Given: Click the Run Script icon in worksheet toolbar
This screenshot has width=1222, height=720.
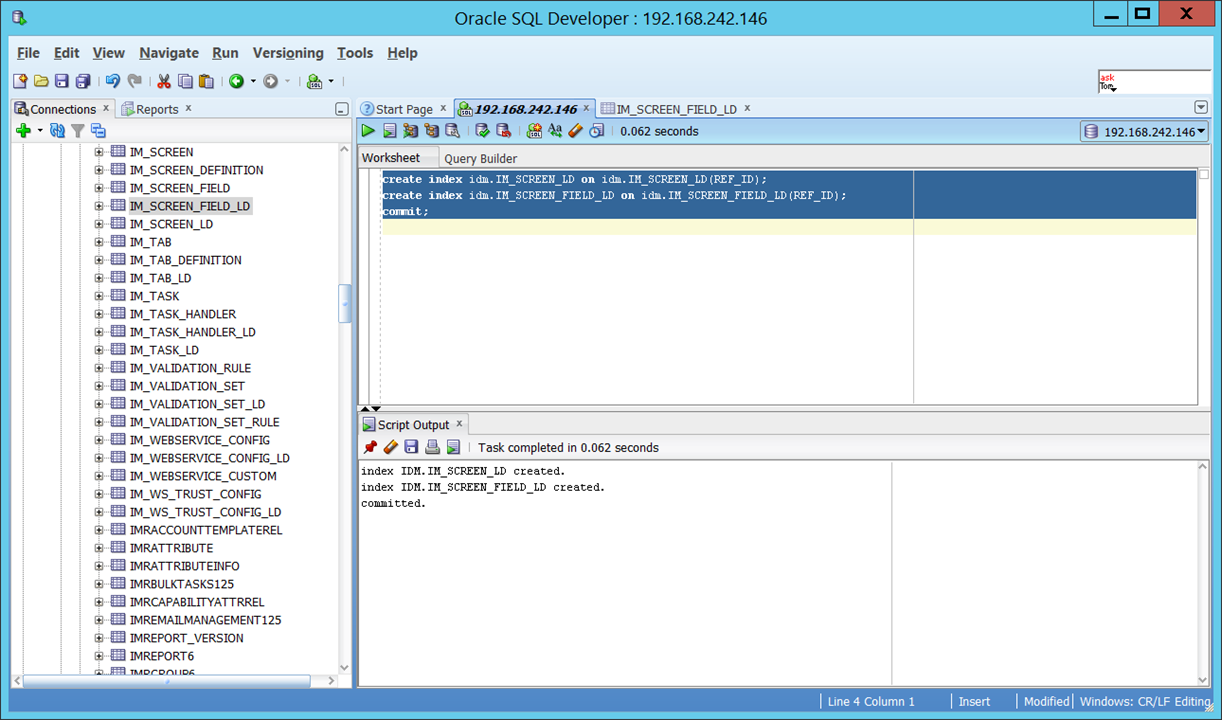Looking at the screenshot, I should click(x=390, y=131).
